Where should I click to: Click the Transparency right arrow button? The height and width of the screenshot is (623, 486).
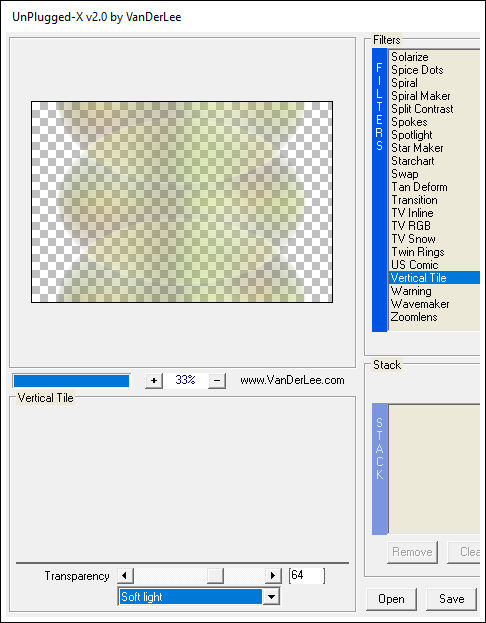pos(273,575)
